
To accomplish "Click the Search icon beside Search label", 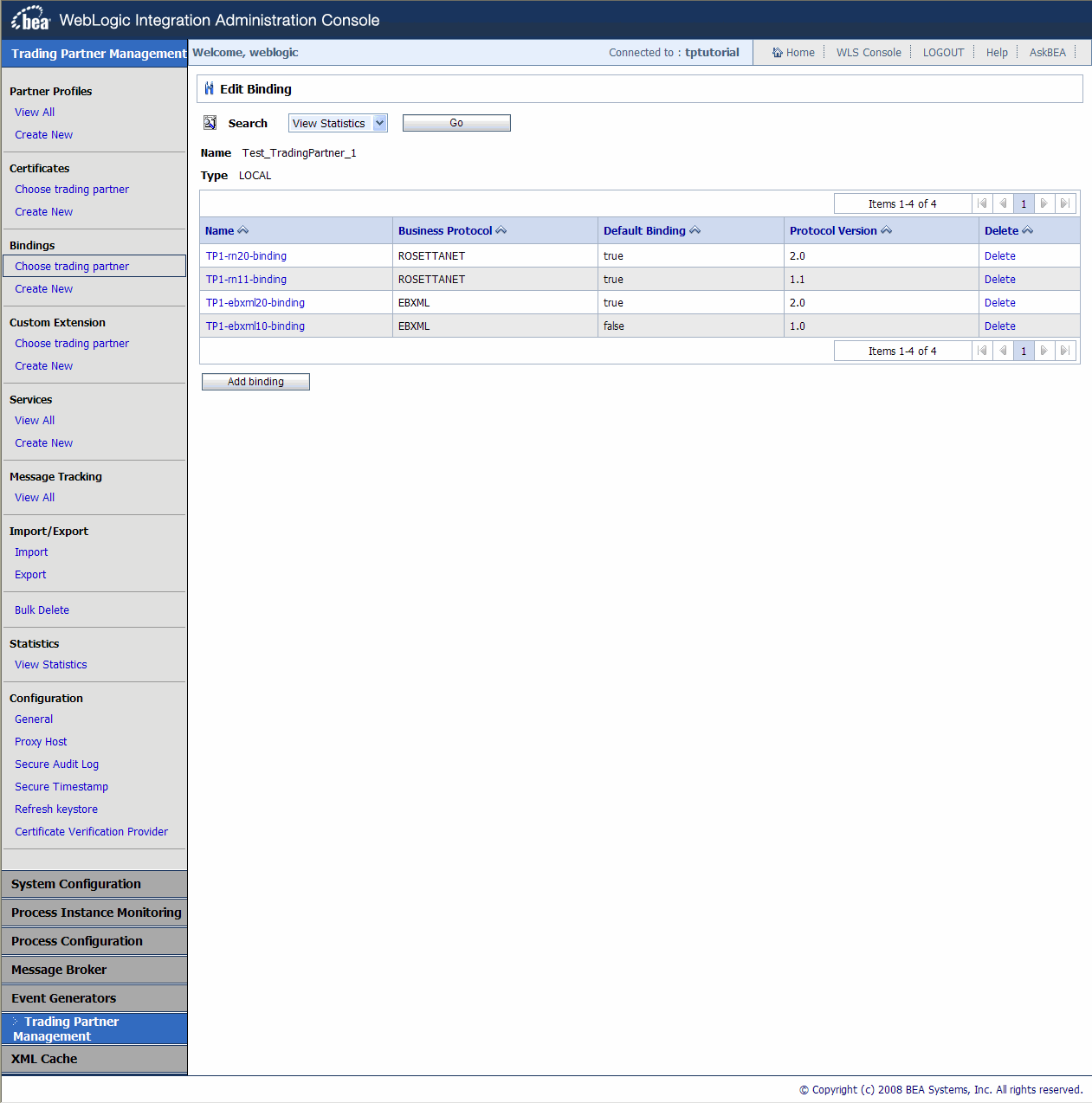I will point(210,123).
